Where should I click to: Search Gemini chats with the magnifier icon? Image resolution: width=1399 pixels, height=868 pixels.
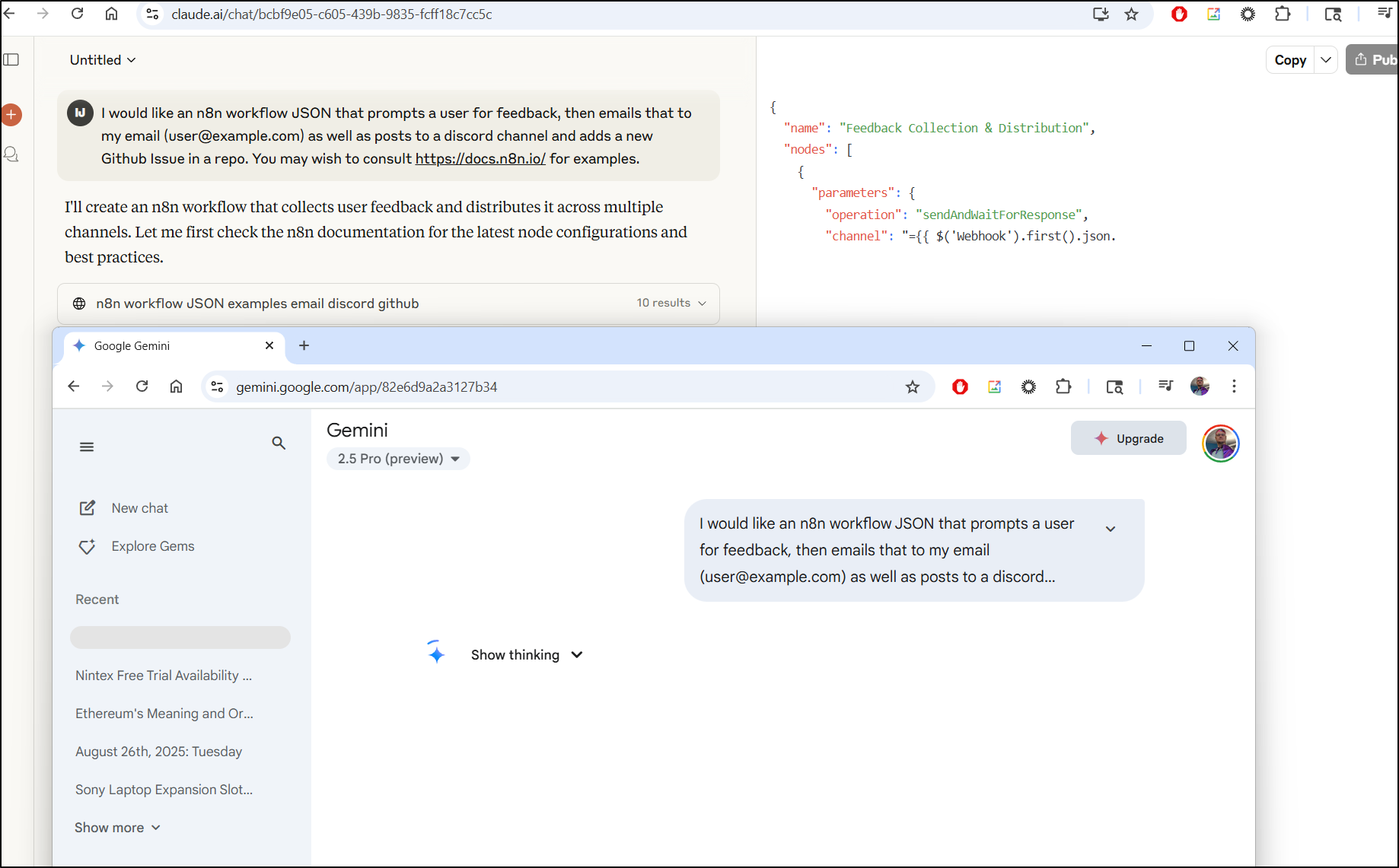click(x=279, y=443)
